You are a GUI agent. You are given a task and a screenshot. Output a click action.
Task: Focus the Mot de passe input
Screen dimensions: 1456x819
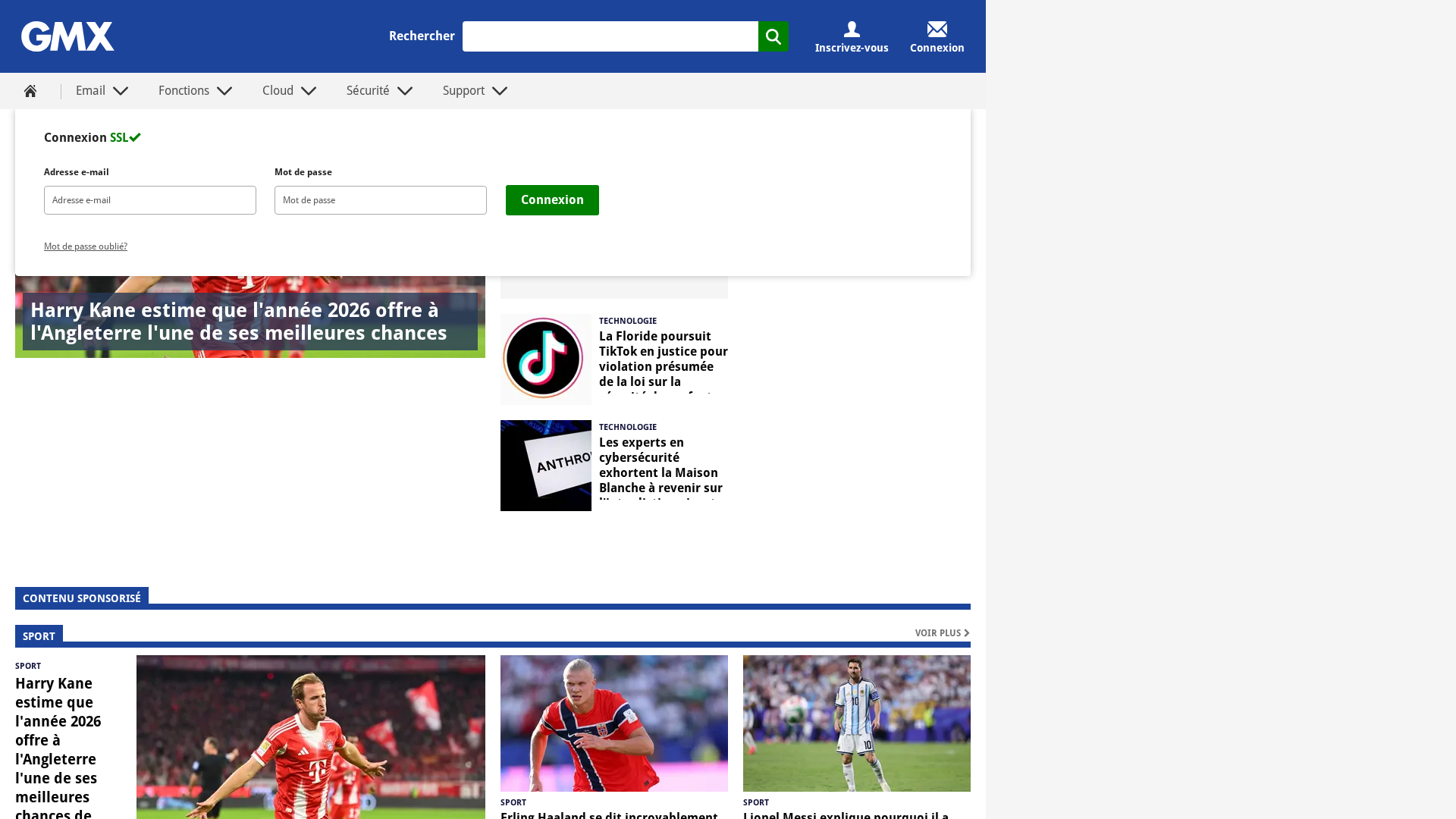381,200
